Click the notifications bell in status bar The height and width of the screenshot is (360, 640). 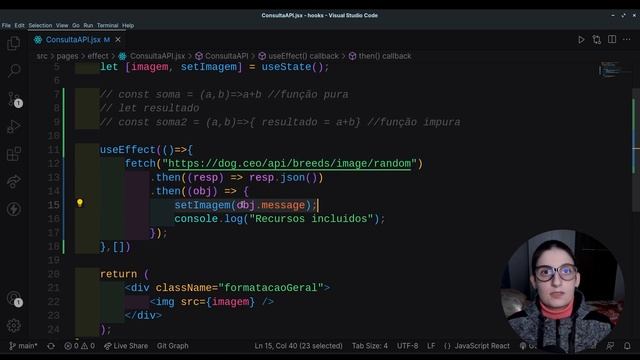tap(627, 346)
